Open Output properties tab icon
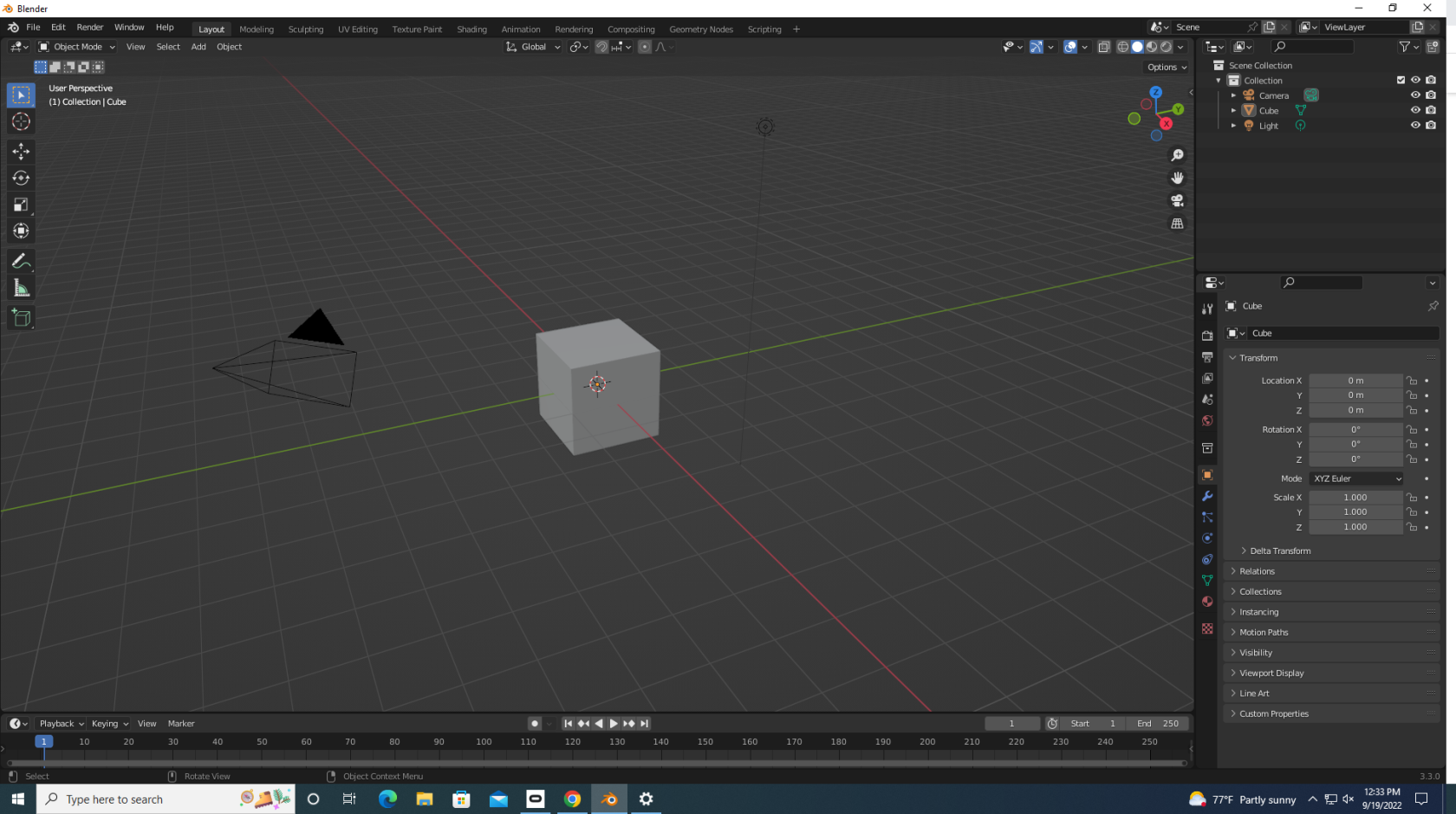The image size is (1456, 814). (x=1207, y=357)
